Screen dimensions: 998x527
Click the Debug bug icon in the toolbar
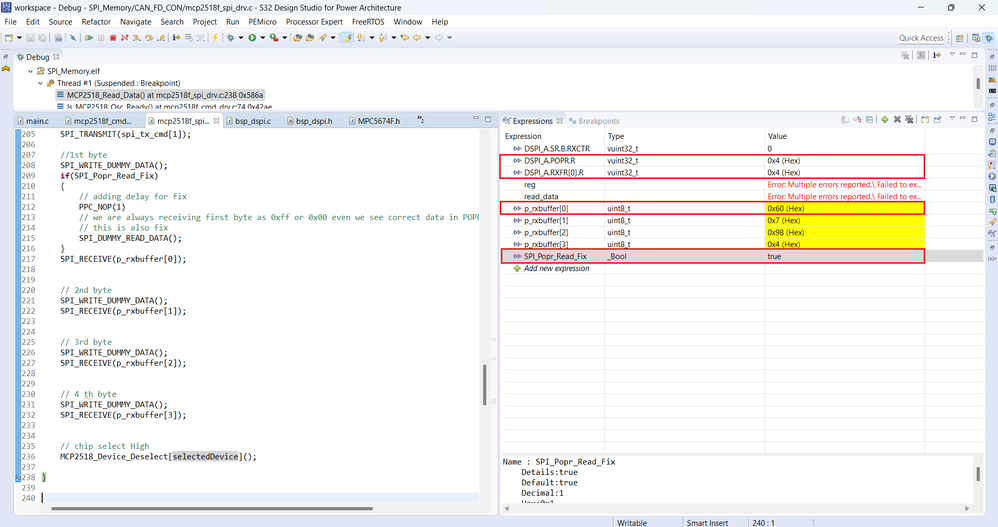230,38
